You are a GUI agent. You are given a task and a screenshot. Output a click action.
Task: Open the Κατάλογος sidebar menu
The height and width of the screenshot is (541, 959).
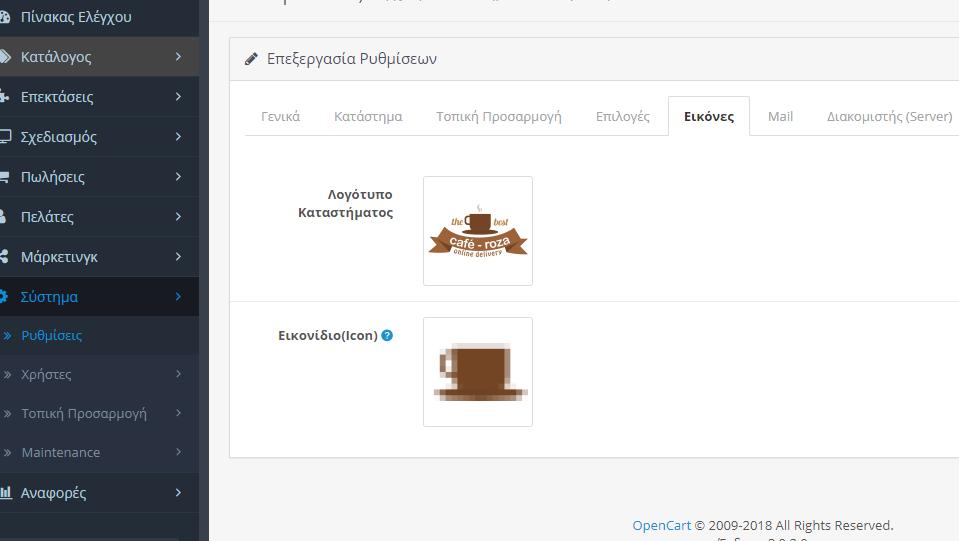99,57
